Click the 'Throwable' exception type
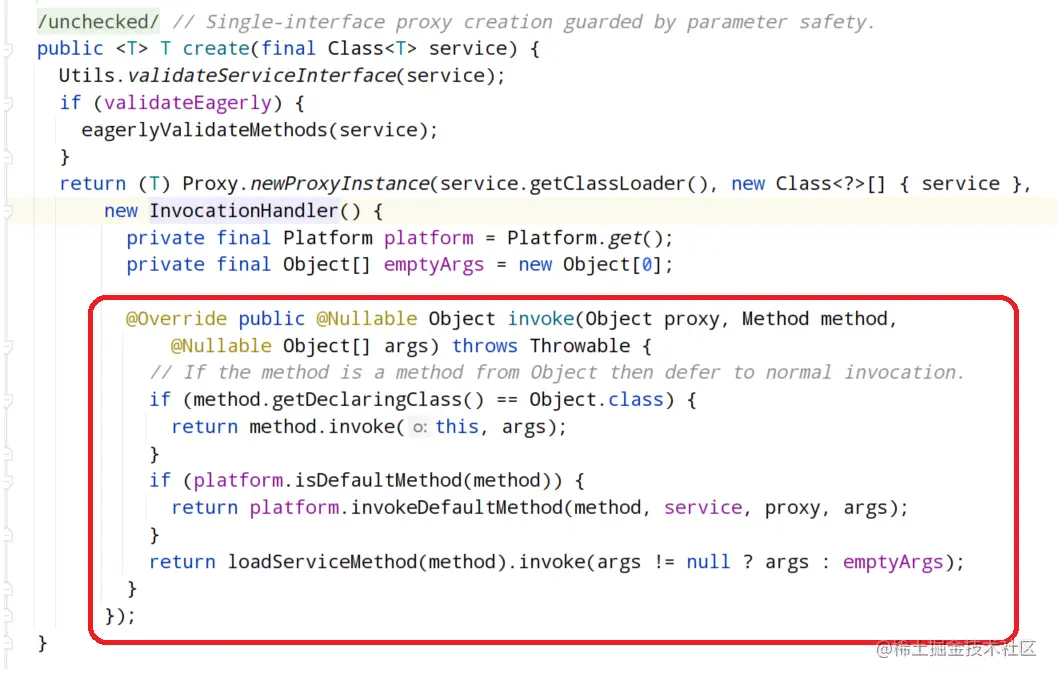Image resolution: width=1057 pixels, height=679 pixels. [580, 346]
